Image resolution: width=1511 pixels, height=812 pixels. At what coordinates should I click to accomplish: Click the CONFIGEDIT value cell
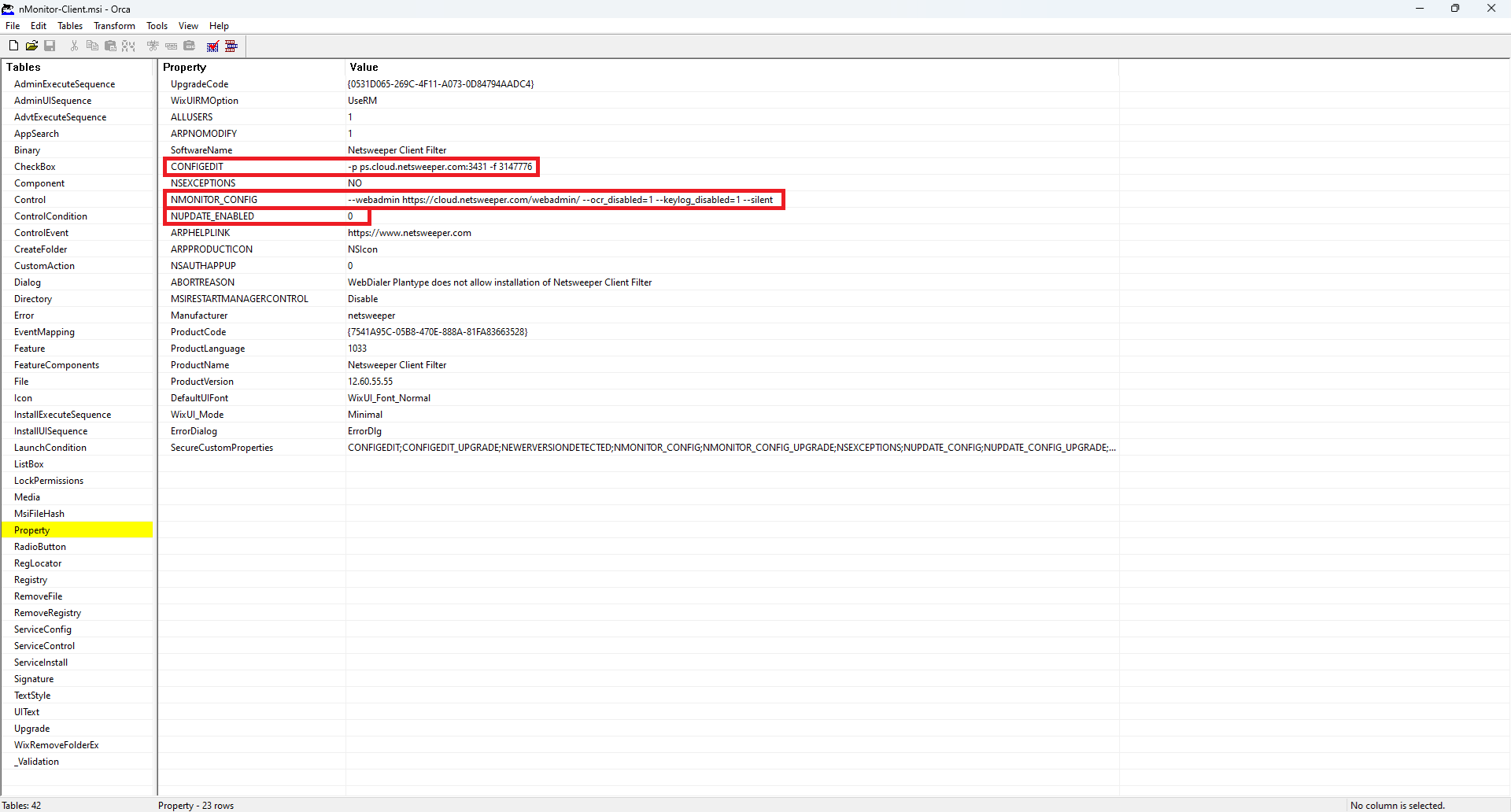pos(440,167)
